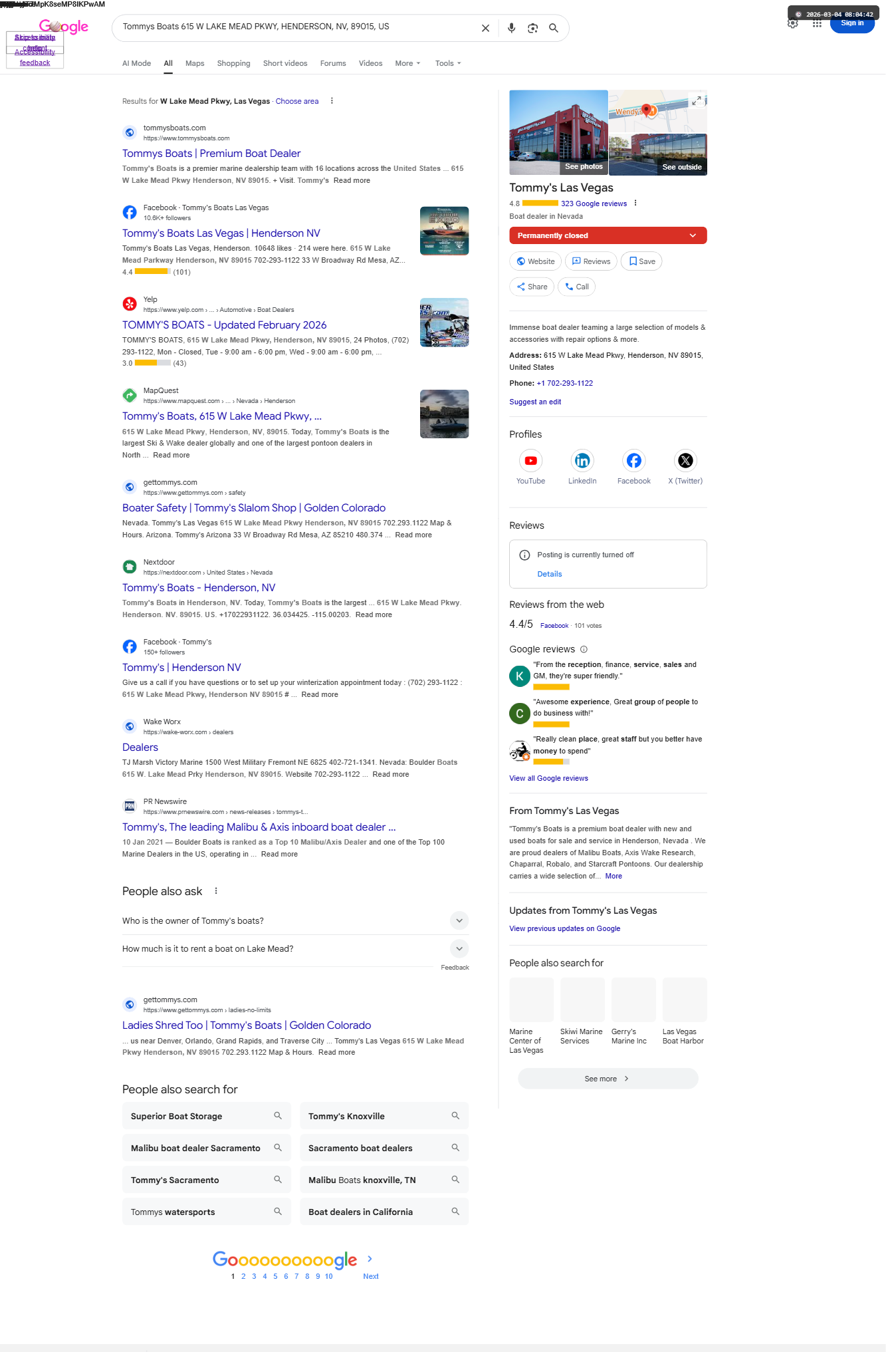This screenshot has width=896, height=1352.
Task: Open 323 Google reviews link
Action: (x=594, y=203)
